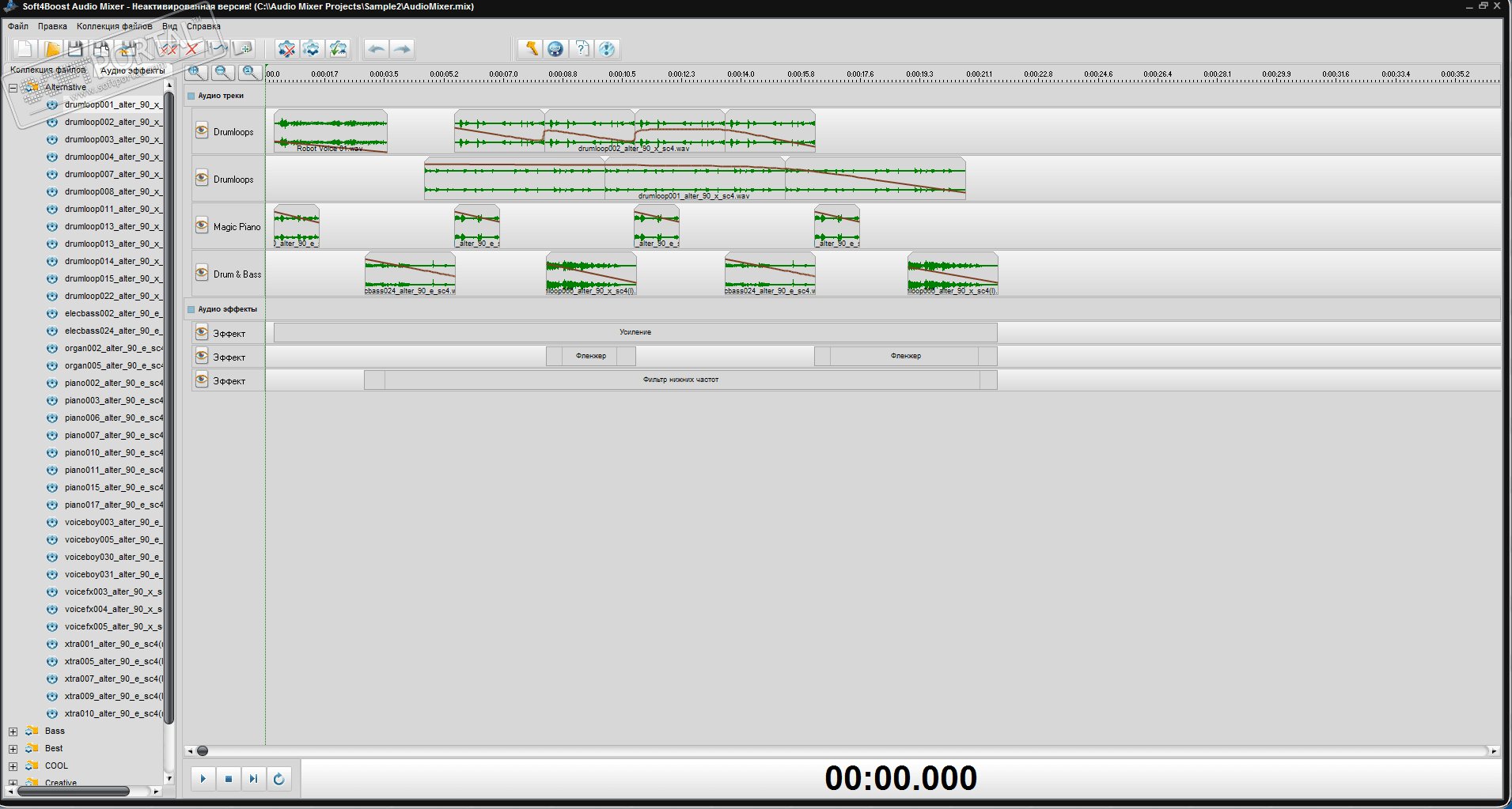Open the Правка menu
1512x809 pixels.
(52, 26)
